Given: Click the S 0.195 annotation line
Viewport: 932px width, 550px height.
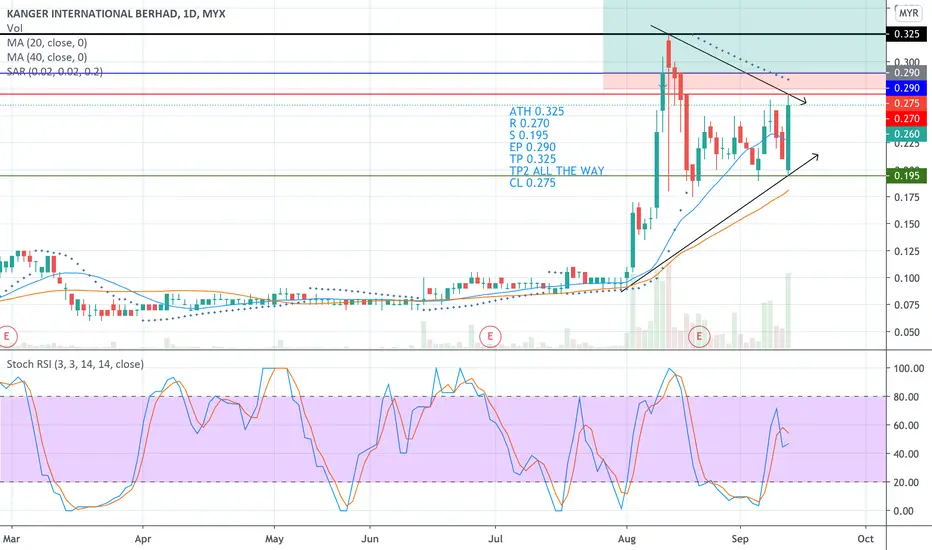Looking at the screenshot, I should pos(529,135).
